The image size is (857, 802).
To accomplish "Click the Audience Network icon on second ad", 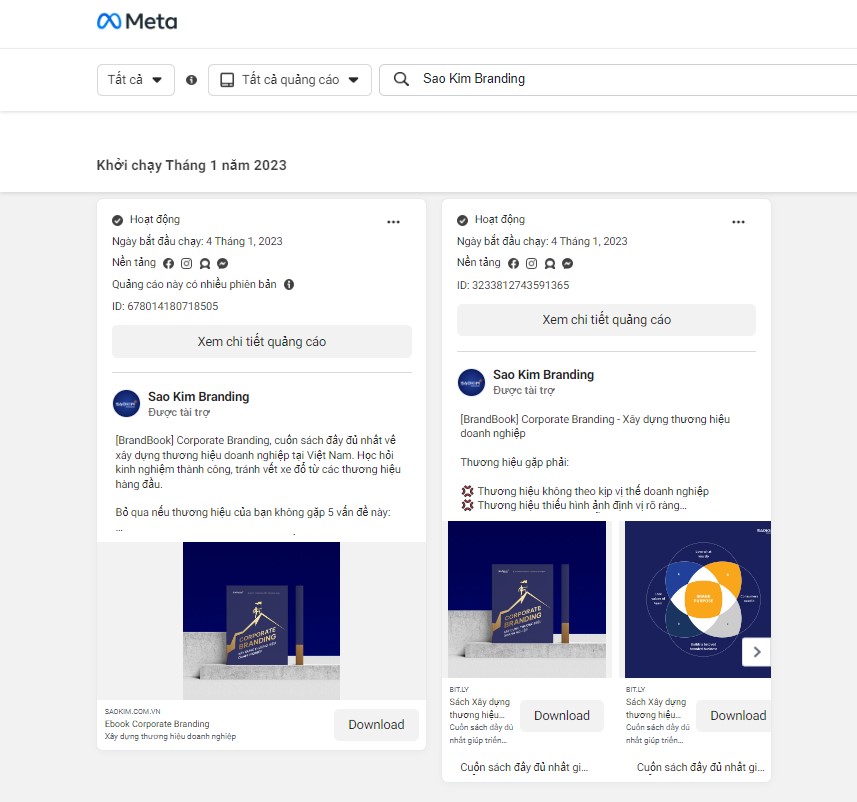I will point(550,263).
